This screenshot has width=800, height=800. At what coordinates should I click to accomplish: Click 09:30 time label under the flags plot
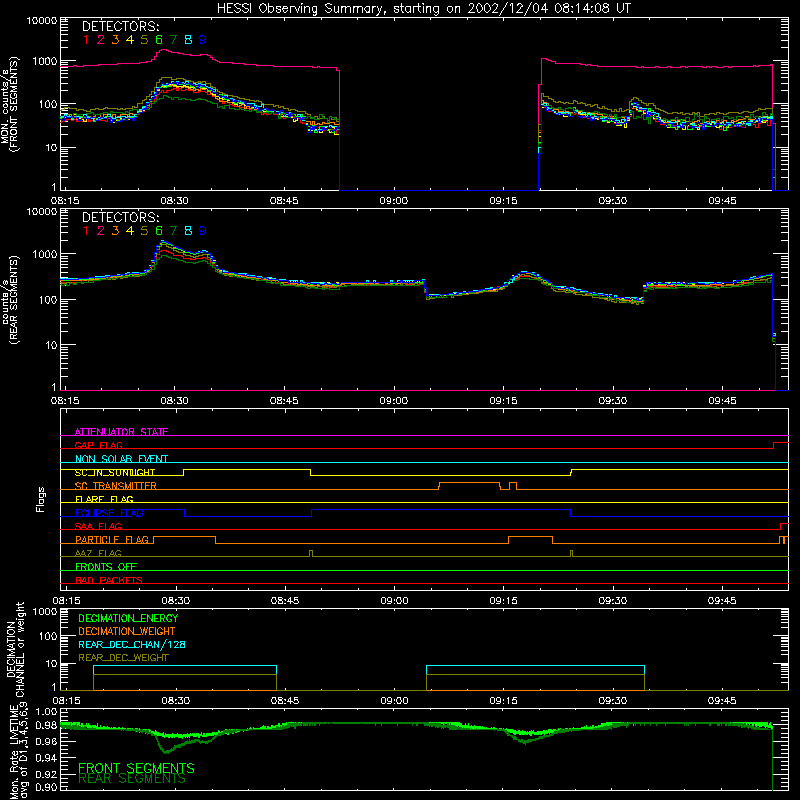coord(613,601)
